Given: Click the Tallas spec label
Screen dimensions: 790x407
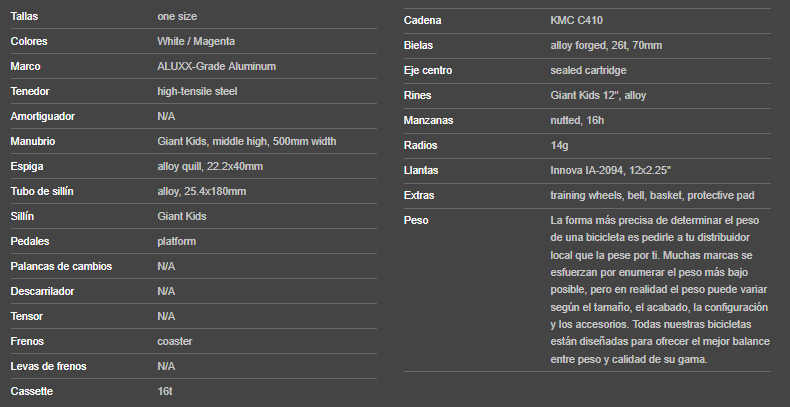Looking at the screenshot, I should (x=24, y=17).
